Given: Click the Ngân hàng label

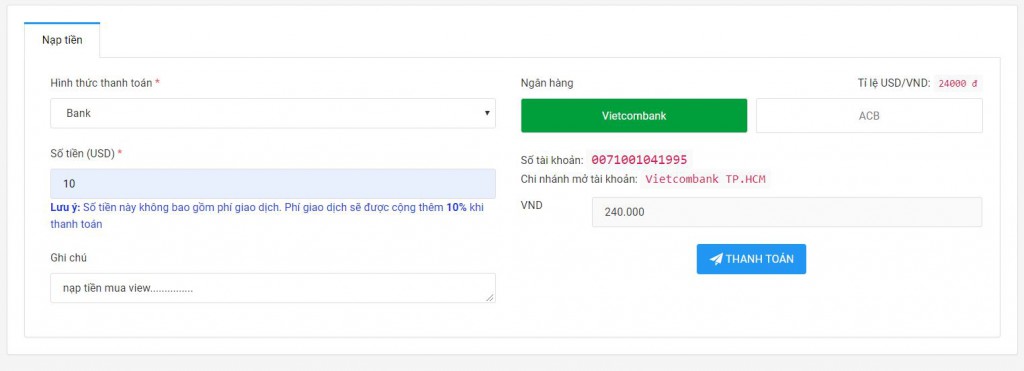Looking at the screenshot, I should (x=547, y=83).
